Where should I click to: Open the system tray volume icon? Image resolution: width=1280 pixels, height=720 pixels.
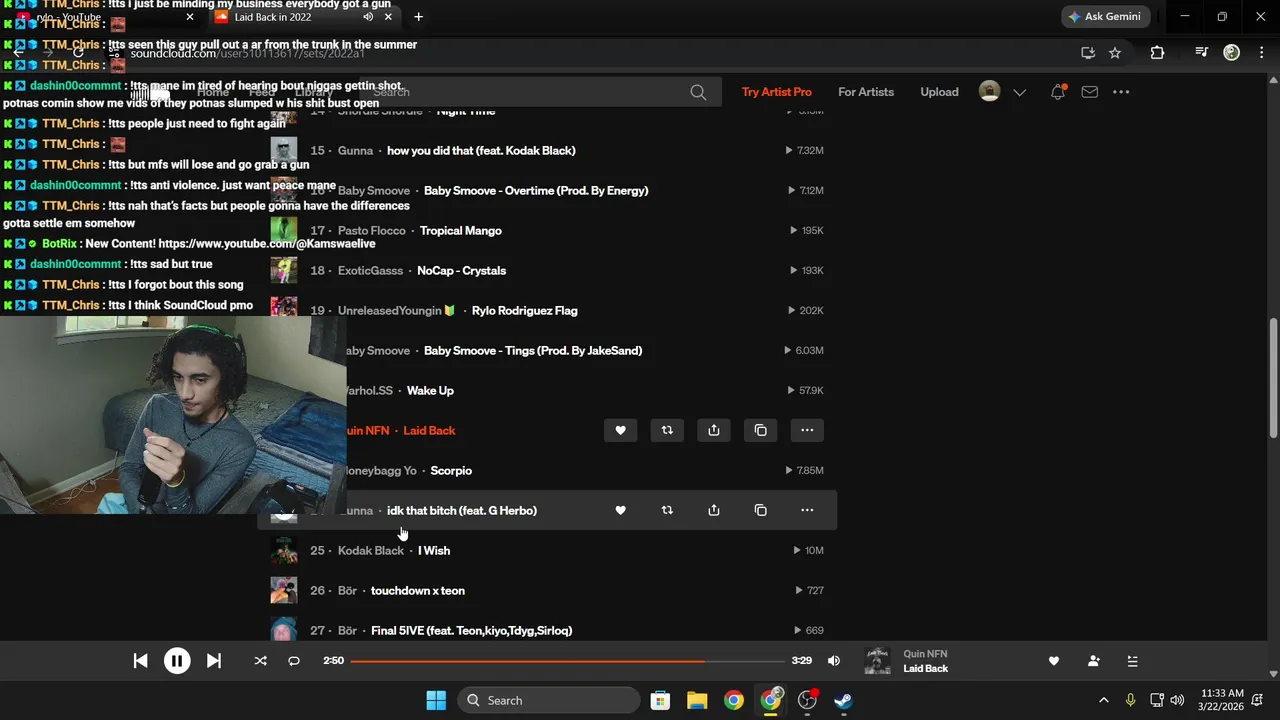tap(1177, 700)
